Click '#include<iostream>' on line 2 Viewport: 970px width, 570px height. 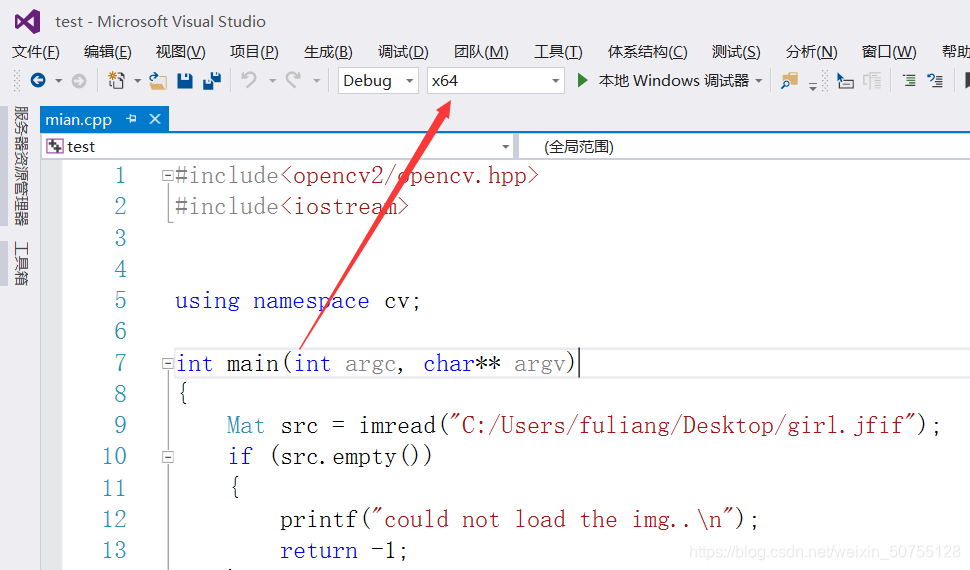(x=292, y=207)
